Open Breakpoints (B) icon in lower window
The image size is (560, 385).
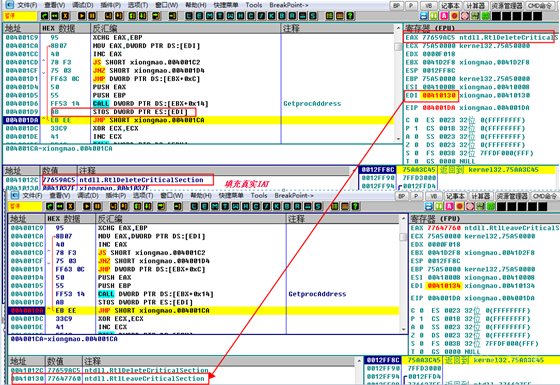coord(287,206)
